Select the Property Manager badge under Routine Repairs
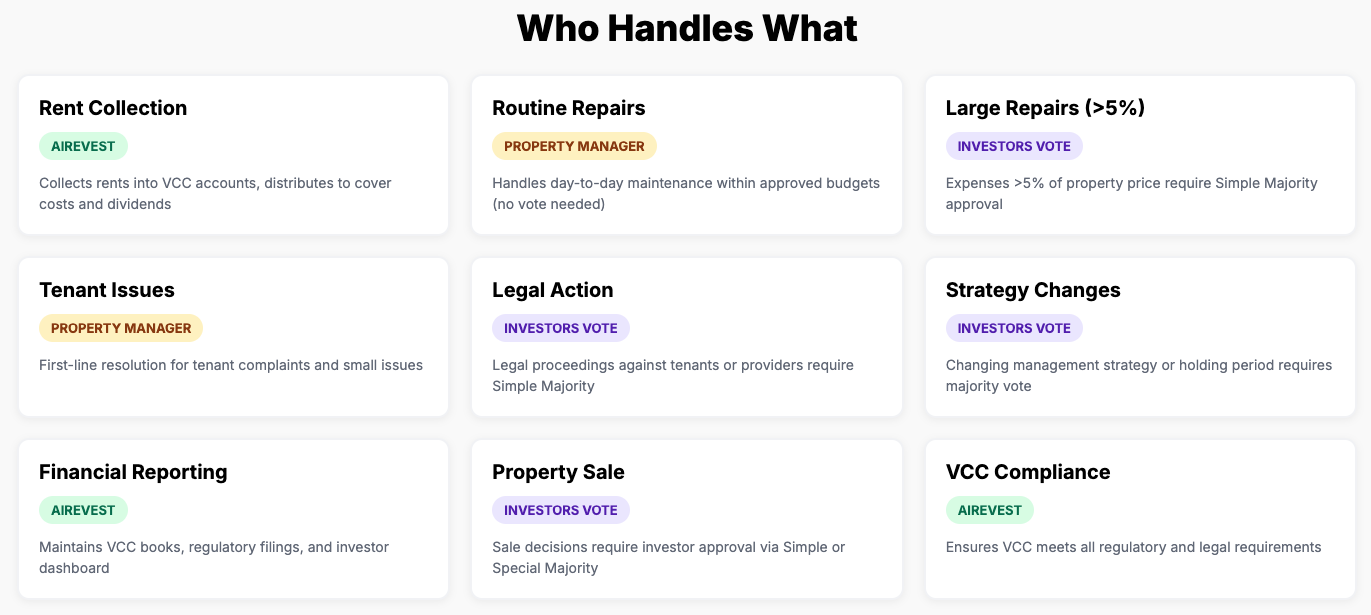Screen dimensions: 1371x615 (574, 146)
